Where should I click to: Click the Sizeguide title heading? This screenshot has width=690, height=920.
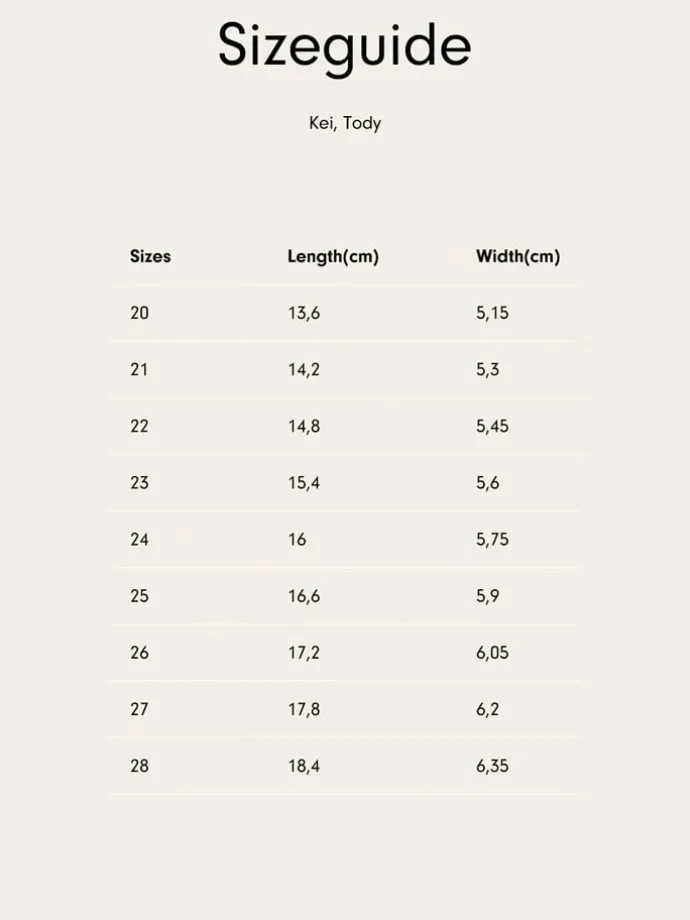coord(344,48)
